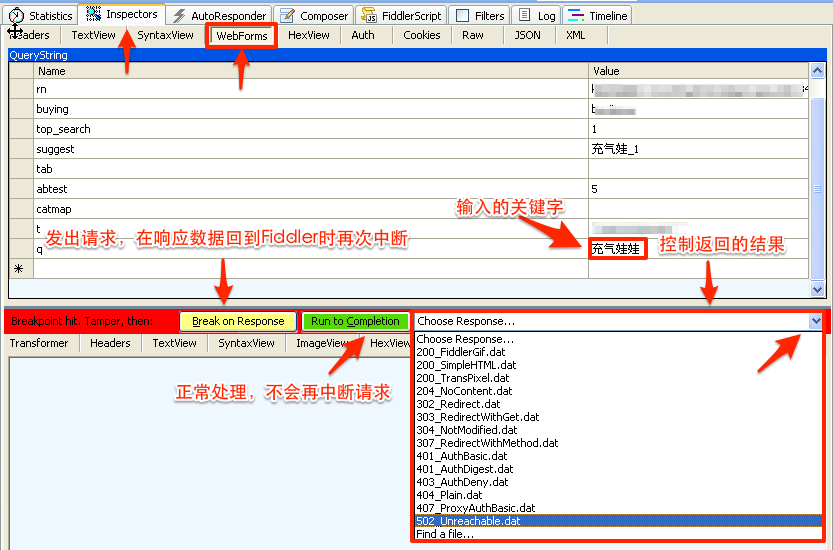Choose 401_AuthBasic.dat response
833x550 pixels.
pyautogui.click(x=618, y=456)
